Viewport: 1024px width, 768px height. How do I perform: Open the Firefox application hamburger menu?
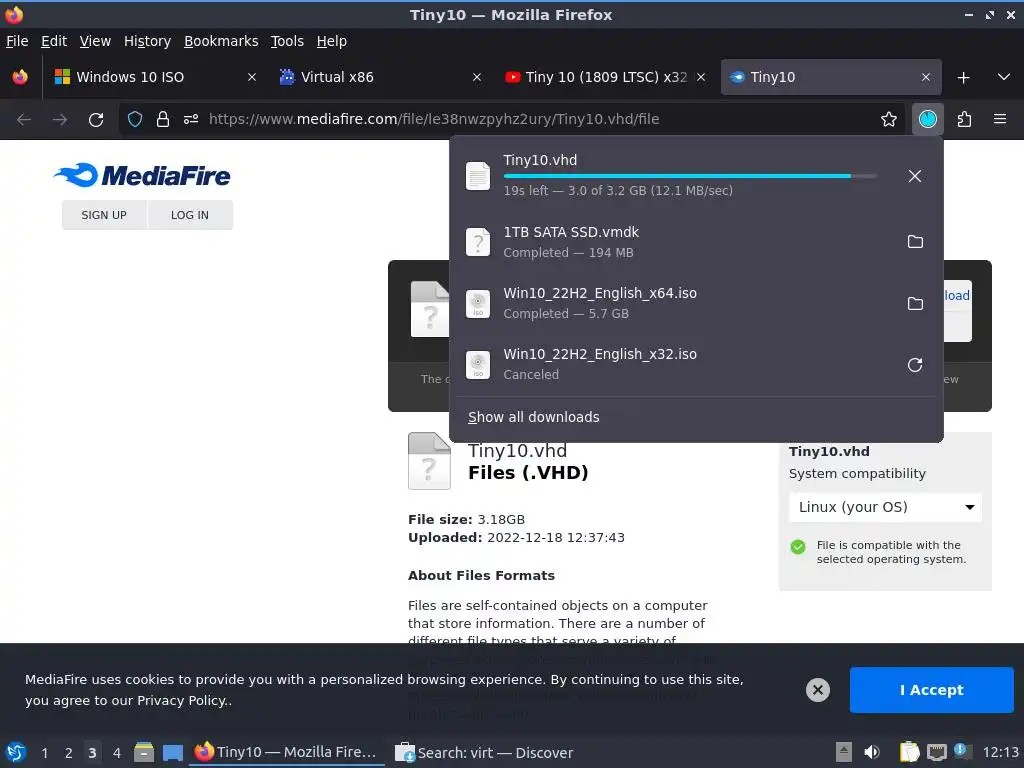click(1000, 120)
